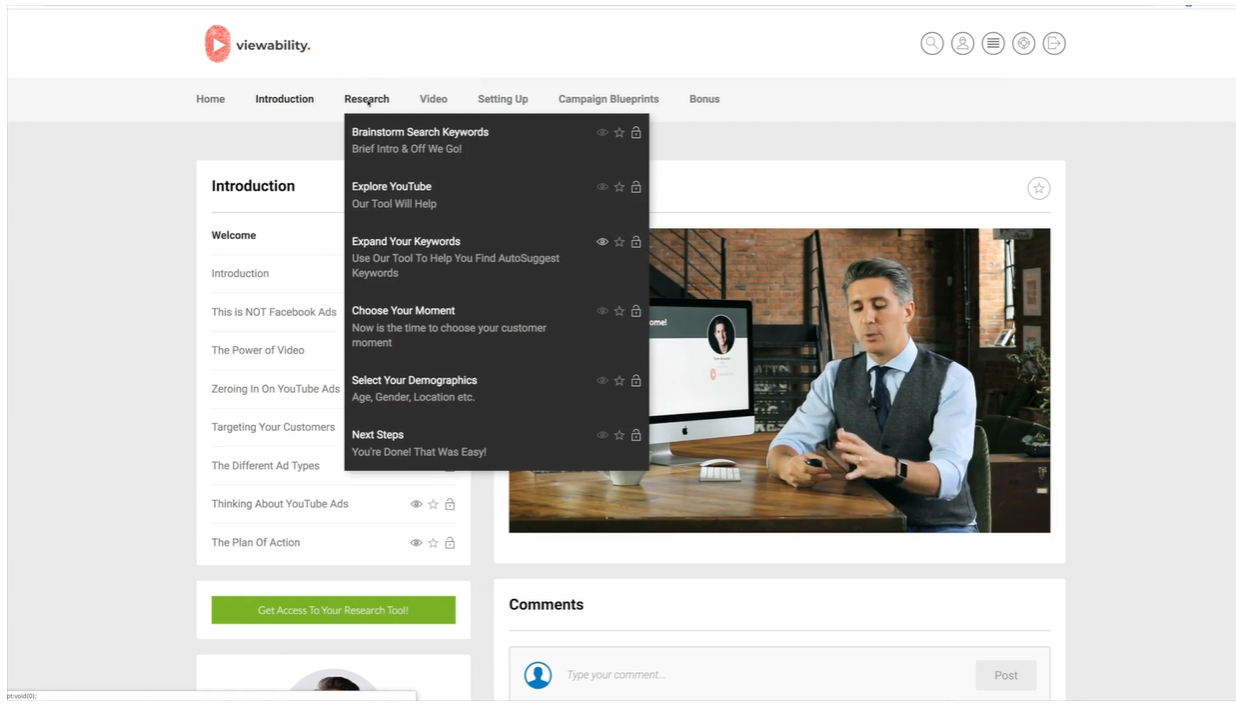
Task: Click lock icon for Explore YouTube
Action: pyautogui.click(x=636, y=187)
